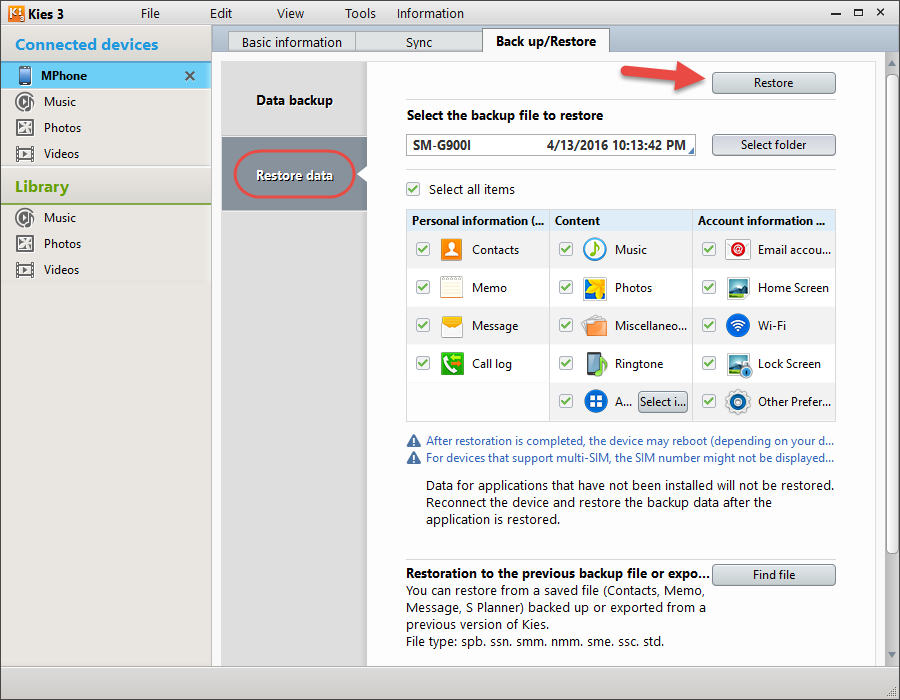Select the MPhone connected device entry

[106, 76]
